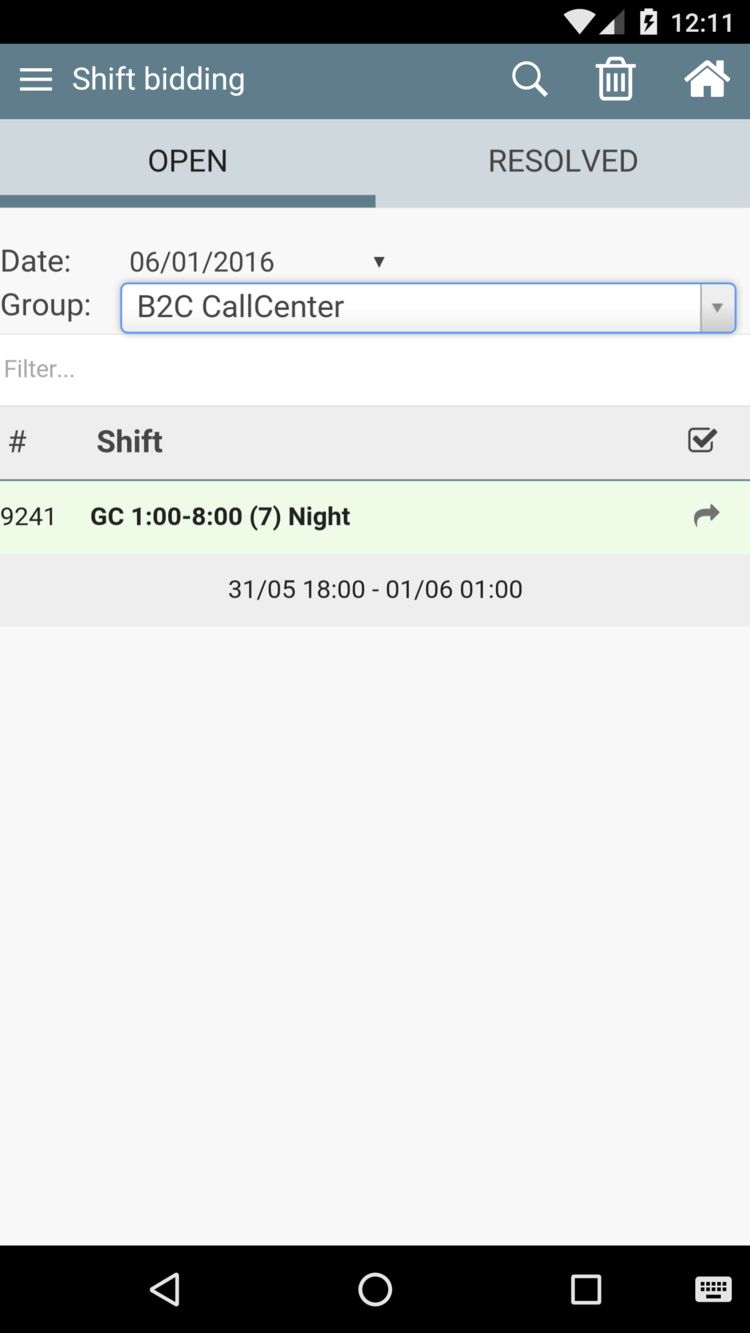Screen dimensions: 750x1333
Task: Focus the Filter text field
Action: (375, 370)
